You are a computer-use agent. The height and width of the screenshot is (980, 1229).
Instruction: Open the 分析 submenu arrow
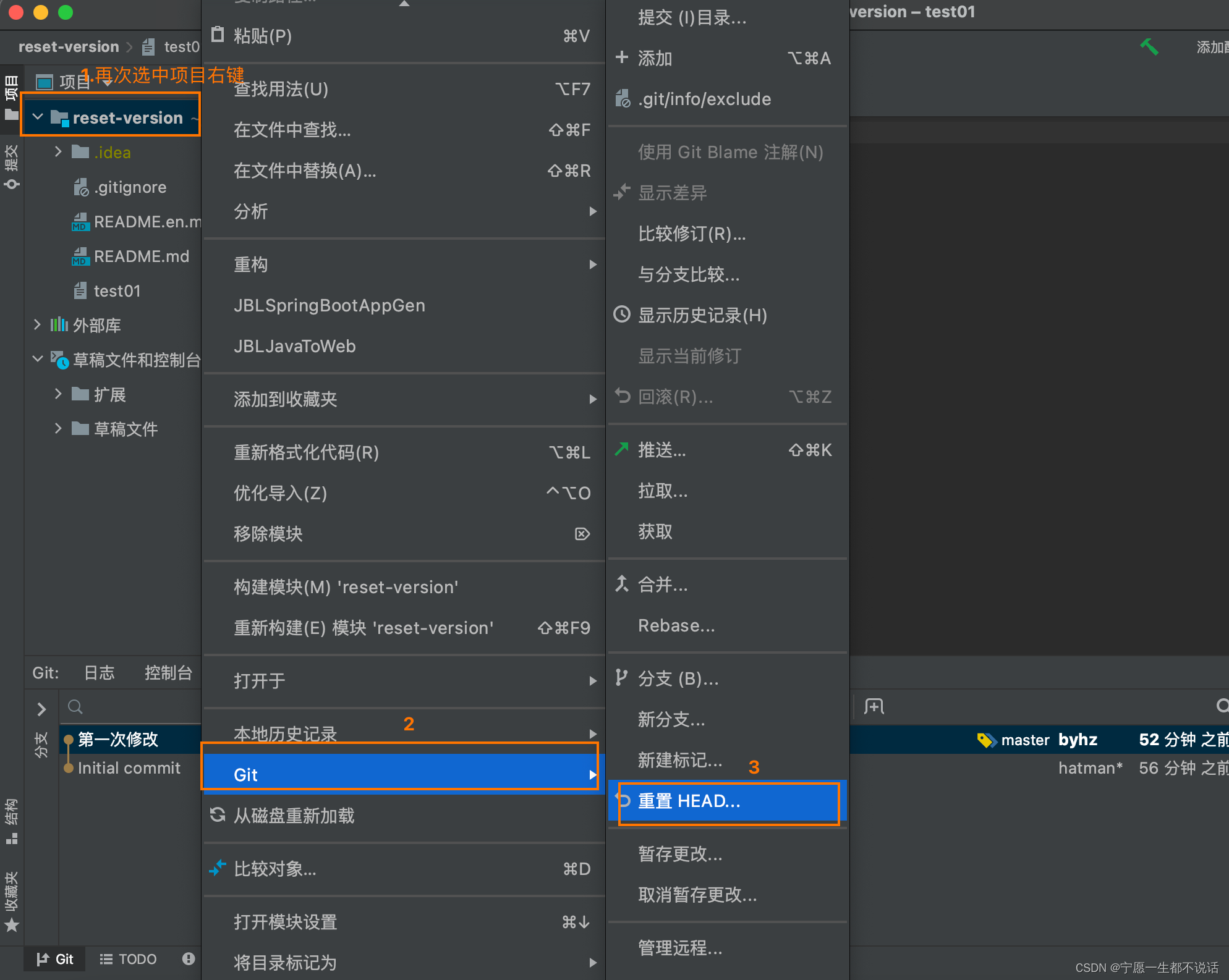[x=593, y=211]
